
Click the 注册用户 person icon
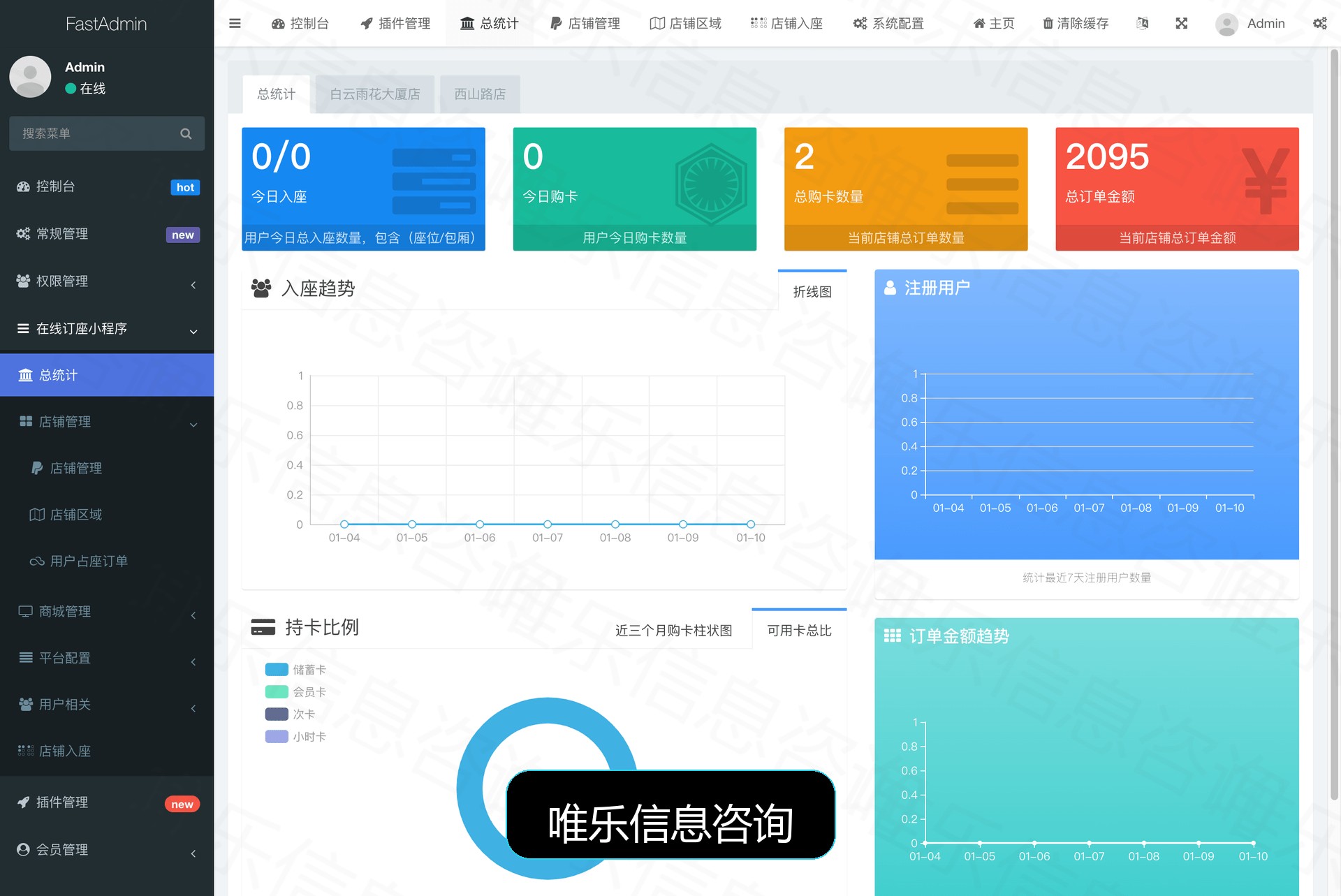point(890,288)
